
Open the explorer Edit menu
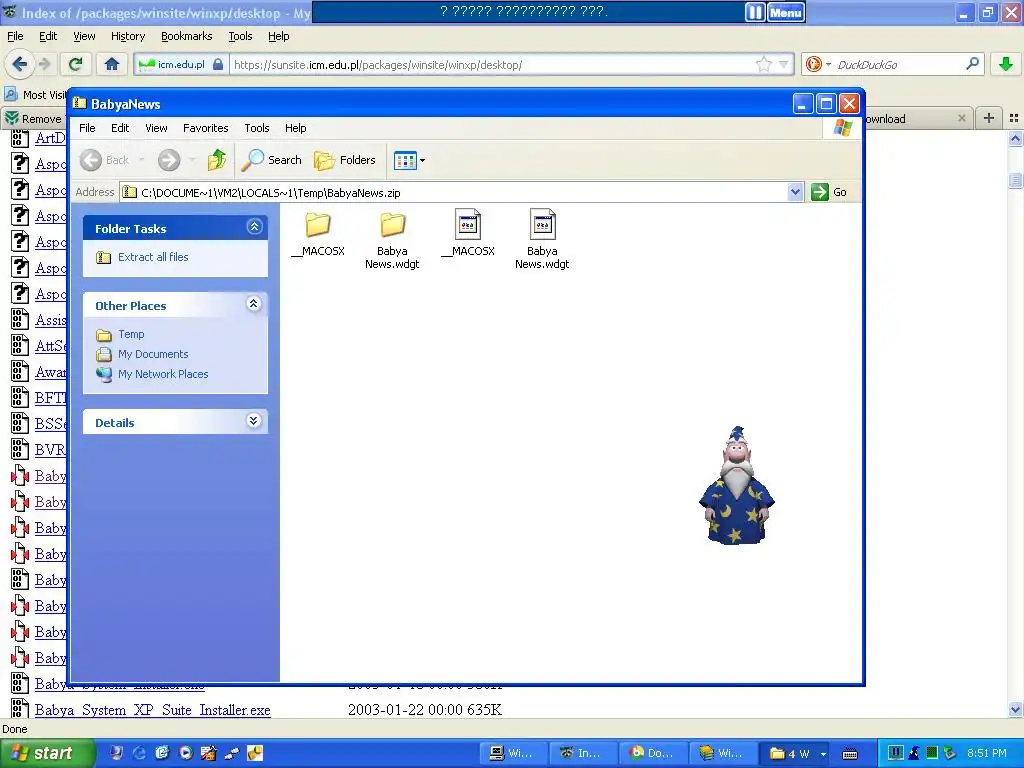(120, 128)
